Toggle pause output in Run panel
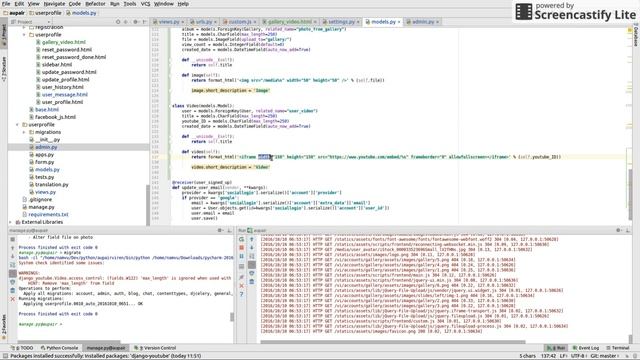Screen dimensions: 640x360 (x=241, y=256)
